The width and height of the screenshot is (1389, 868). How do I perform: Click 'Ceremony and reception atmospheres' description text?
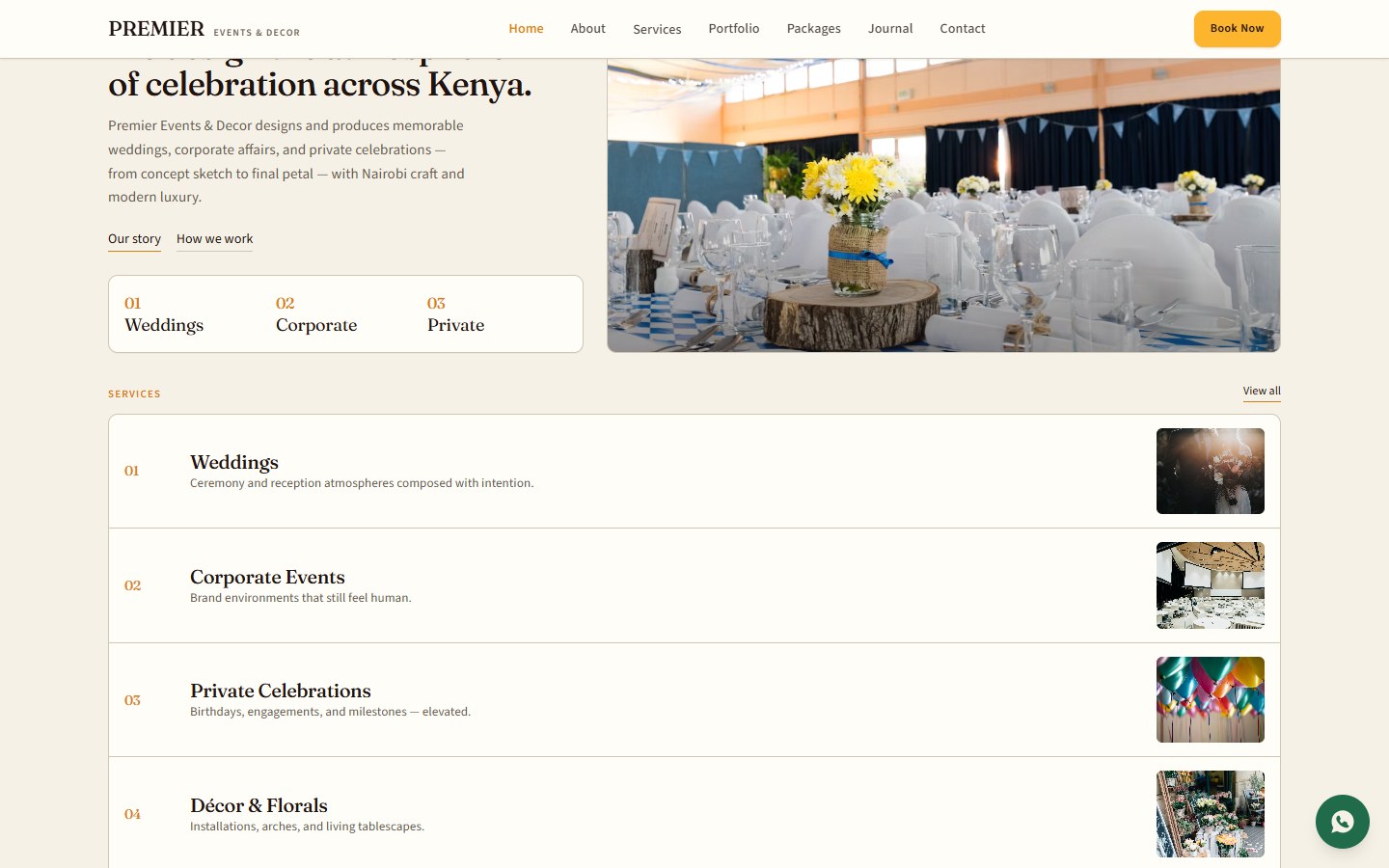pos(362,483)
